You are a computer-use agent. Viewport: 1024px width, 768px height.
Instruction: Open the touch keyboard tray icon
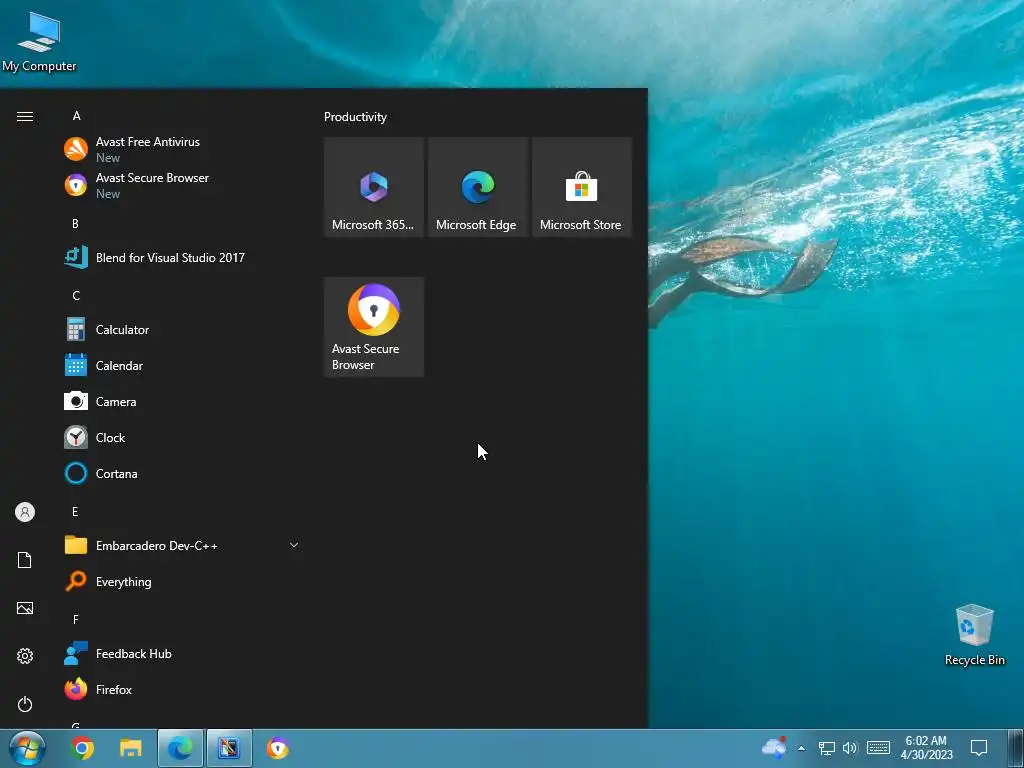[x=878, y=748]
